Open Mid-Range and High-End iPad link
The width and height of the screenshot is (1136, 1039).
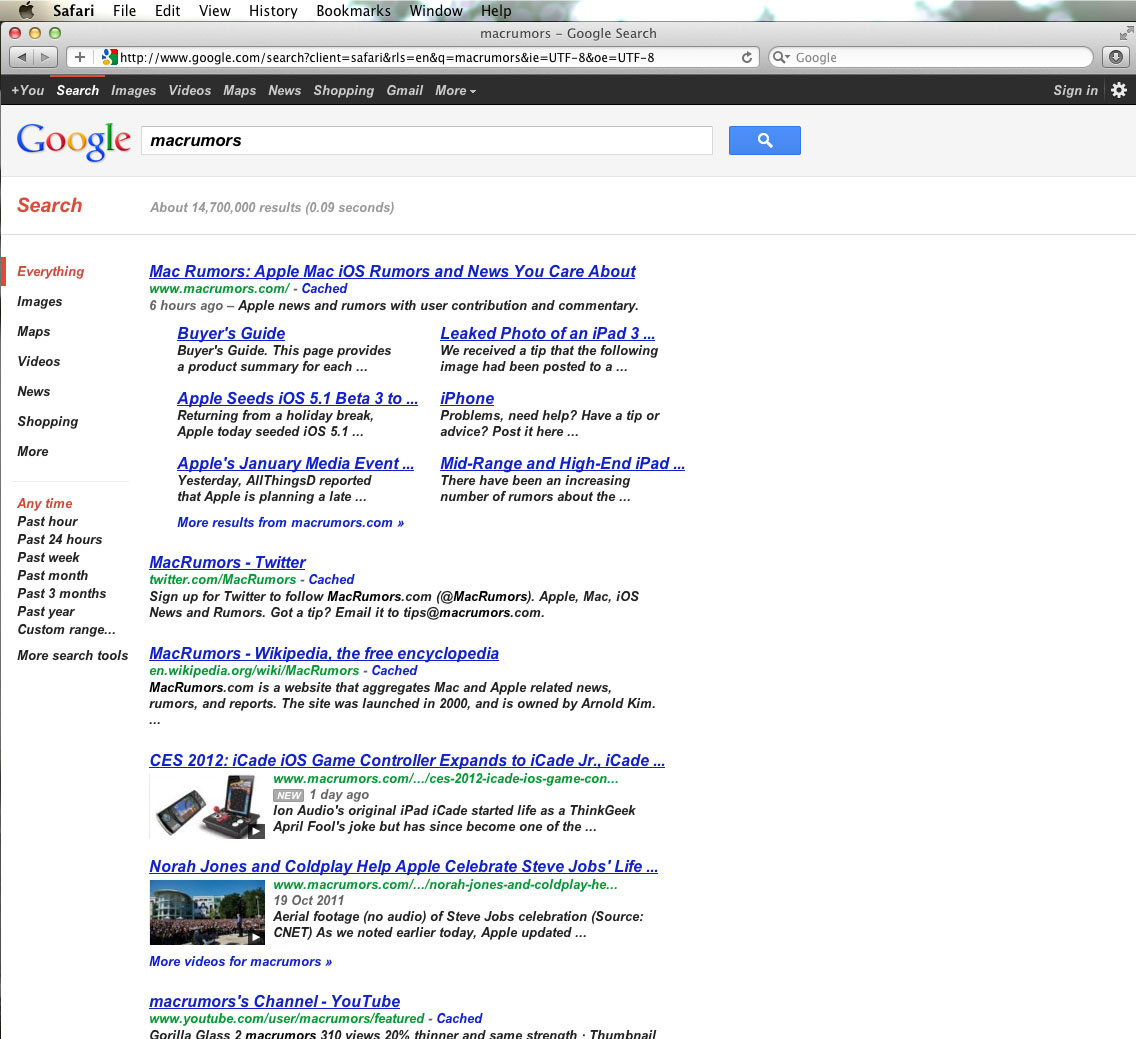click(x=562, y=464)
